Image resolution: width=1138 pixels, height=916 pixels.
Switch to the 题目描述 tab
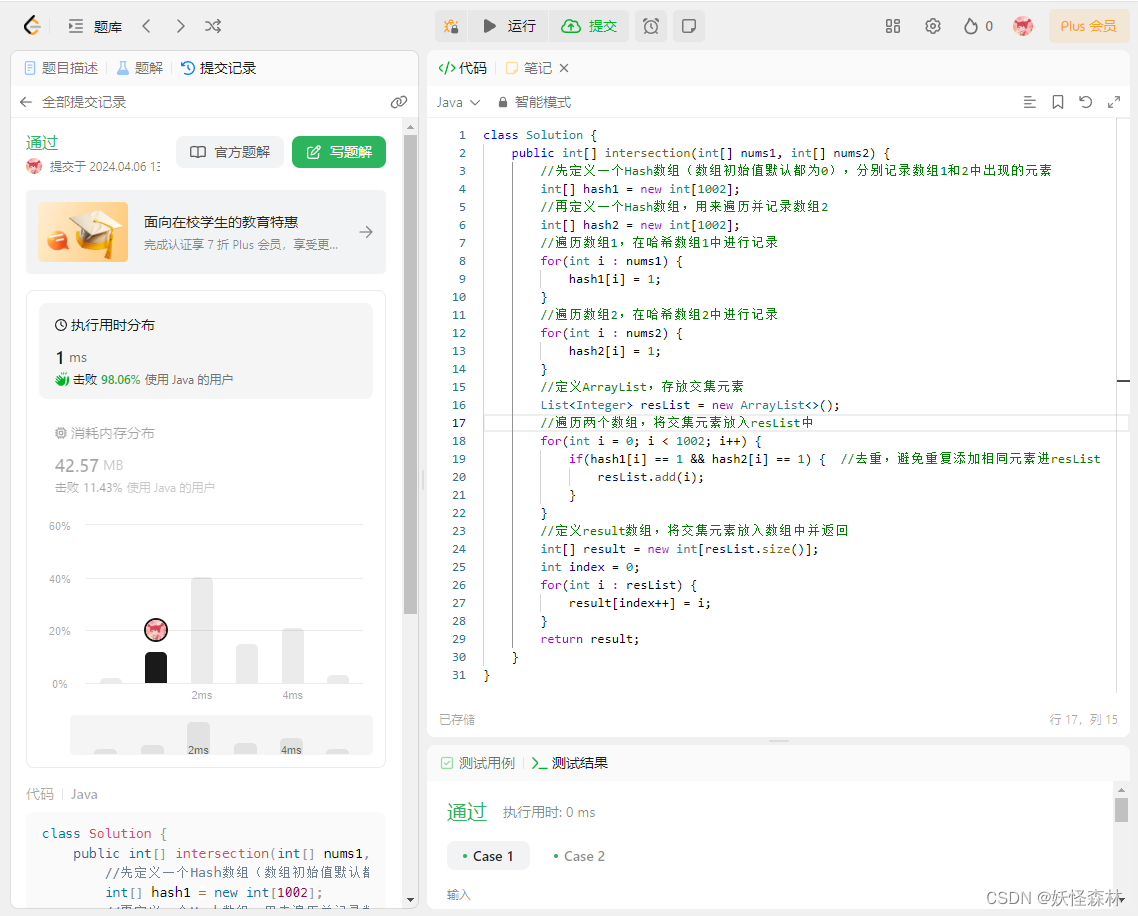(x=62, y=68)
